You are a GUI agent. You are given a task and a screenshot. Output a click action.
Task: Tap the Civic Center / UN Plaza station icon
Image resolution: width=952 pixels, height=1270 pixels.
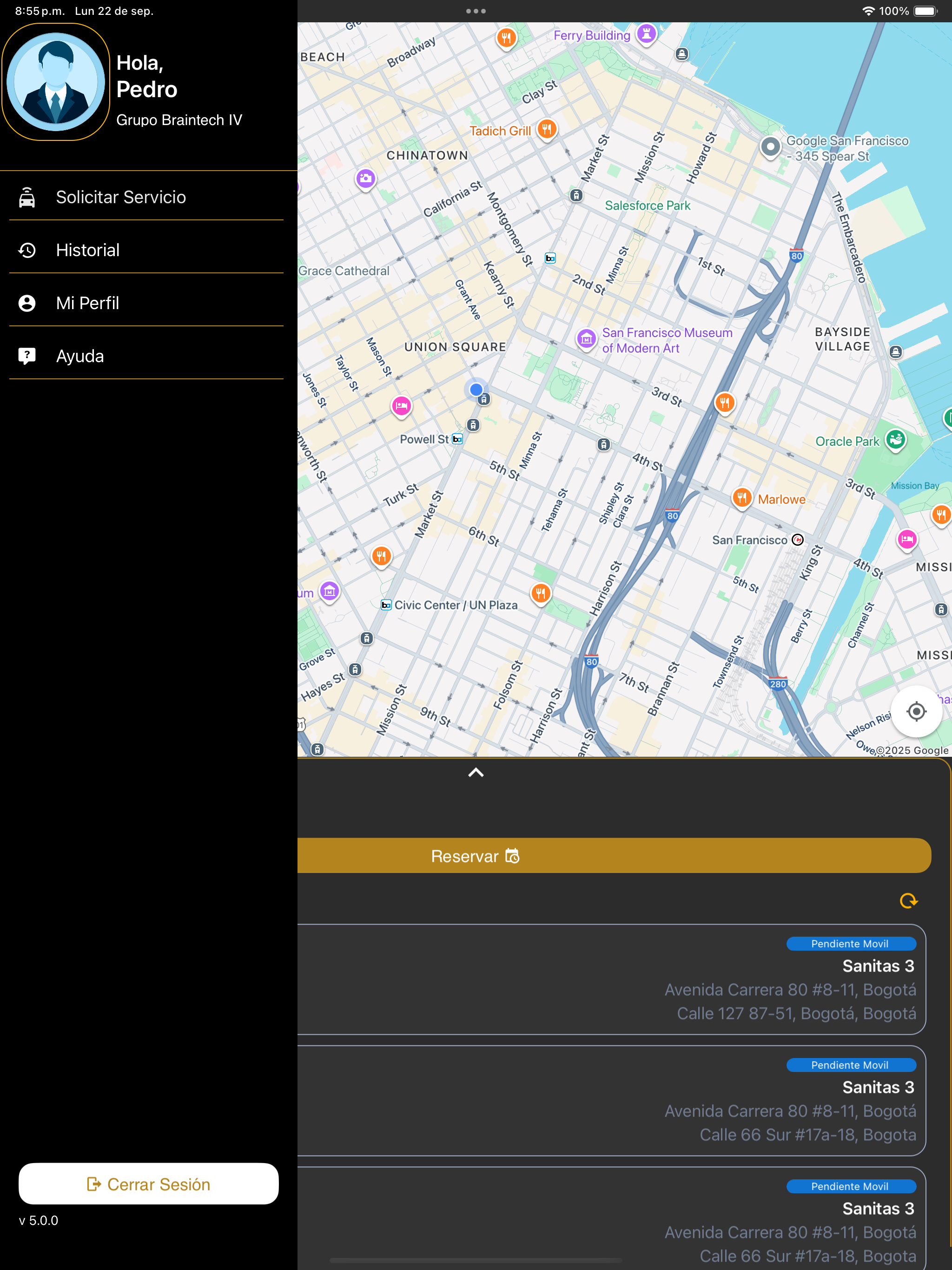pyautogui.click(x=386, y=605)
